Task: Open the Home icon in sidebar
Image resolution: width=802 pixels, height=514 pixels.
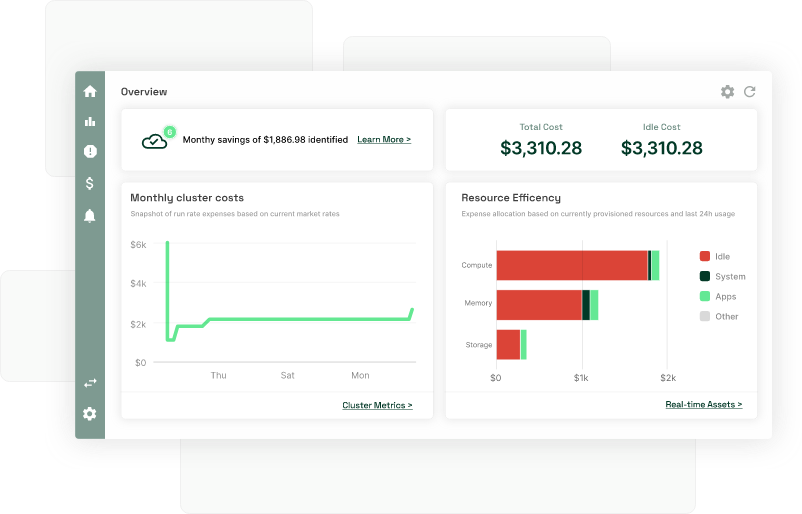Action: click(90, 92)
